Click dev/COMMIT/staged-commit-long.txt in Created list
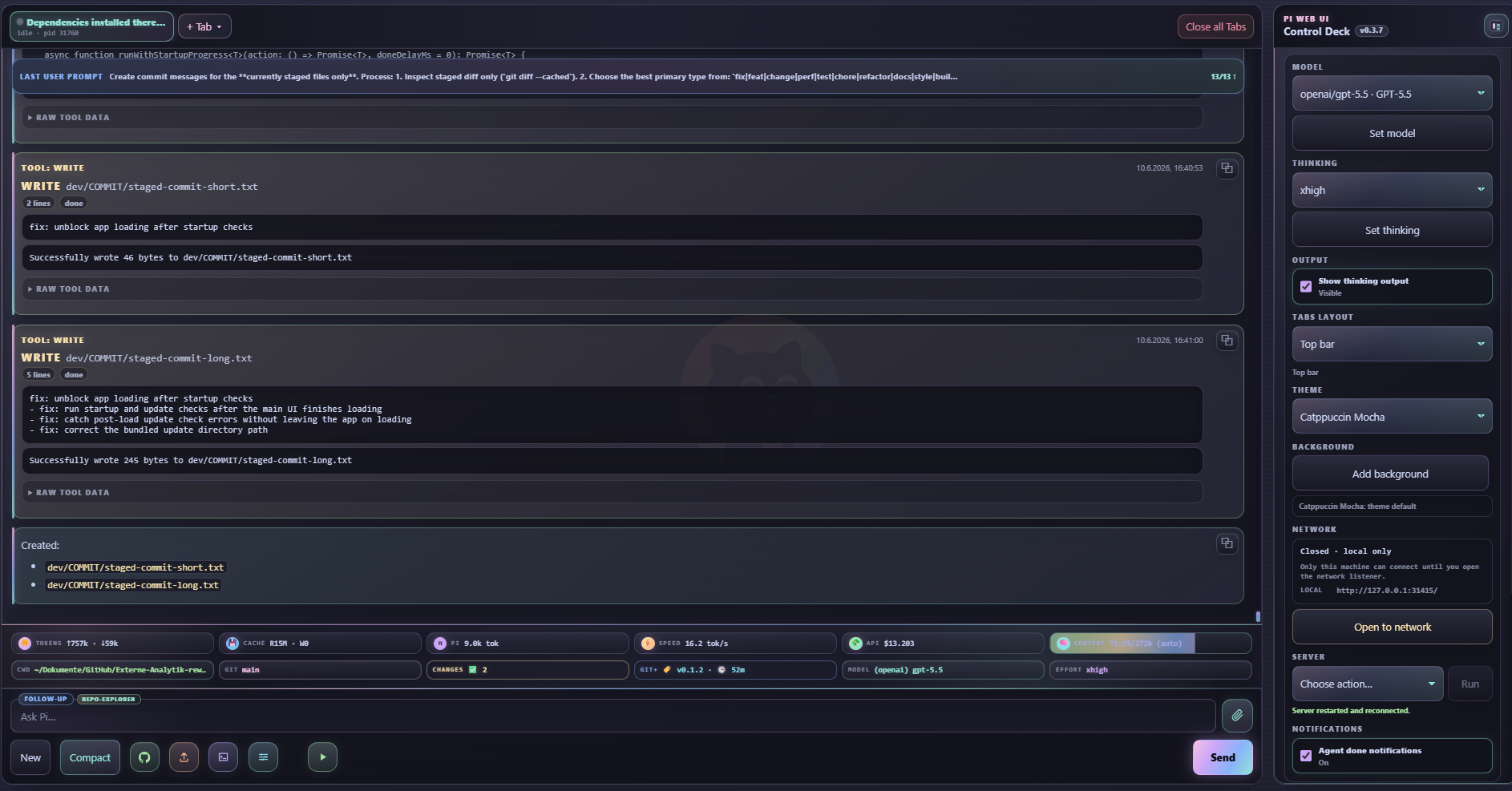Screen dimensions: 1512x791 (x=132, y=585)
